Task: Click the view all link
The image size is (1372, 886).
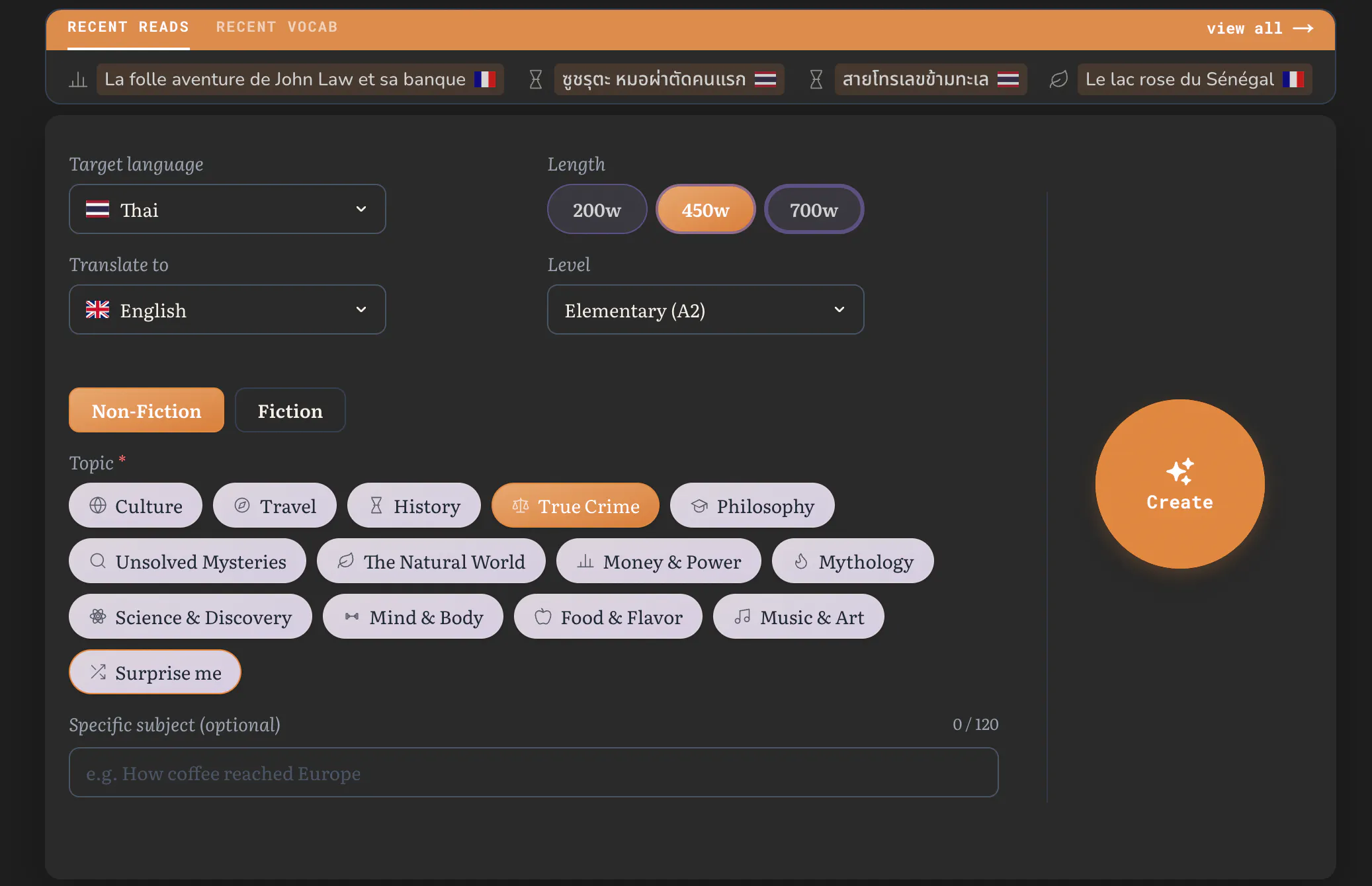Action: coord(1260,28)
